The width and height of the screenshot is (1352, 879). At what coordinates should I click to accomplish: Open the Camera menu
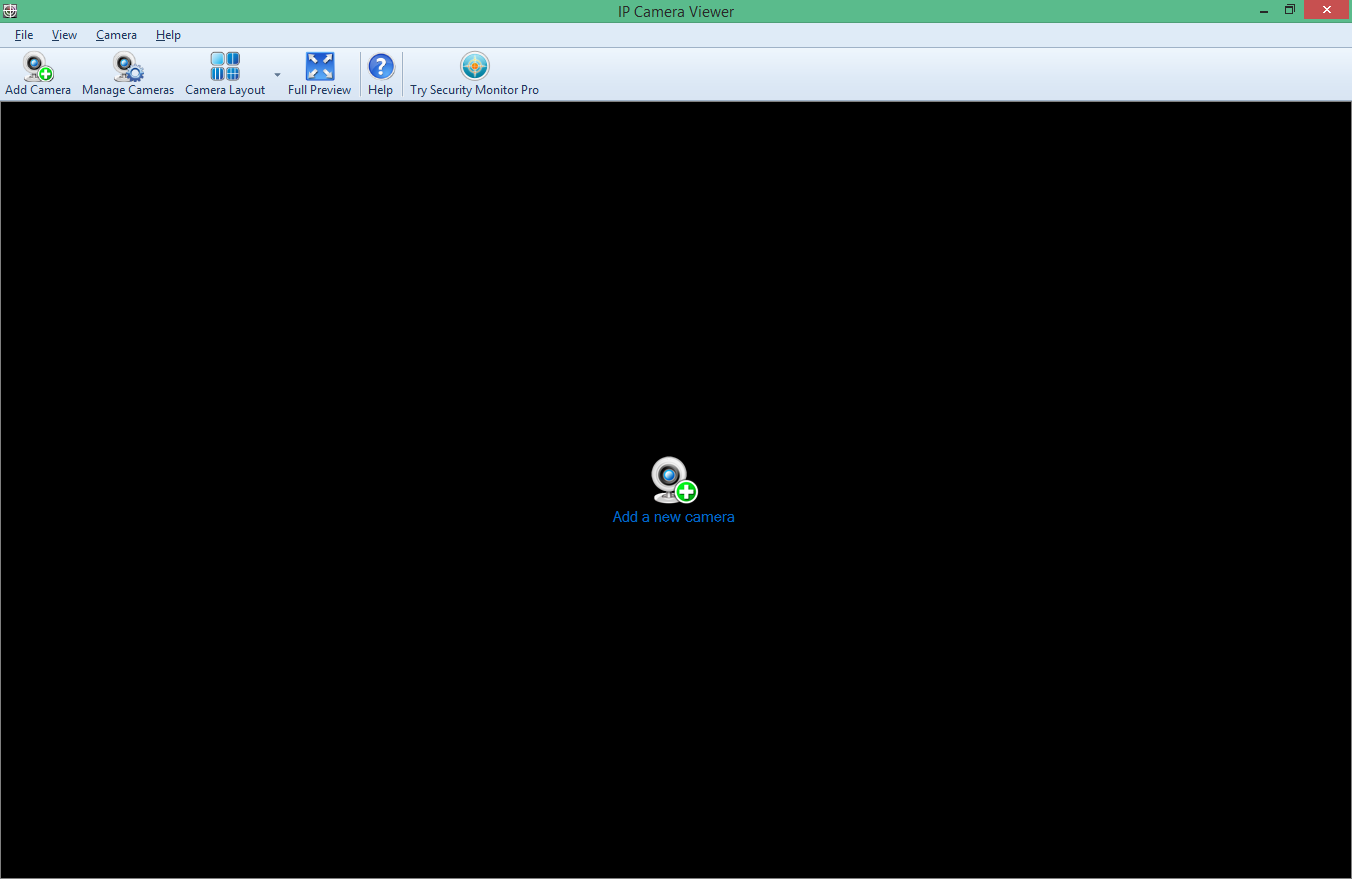coord(116,35)
